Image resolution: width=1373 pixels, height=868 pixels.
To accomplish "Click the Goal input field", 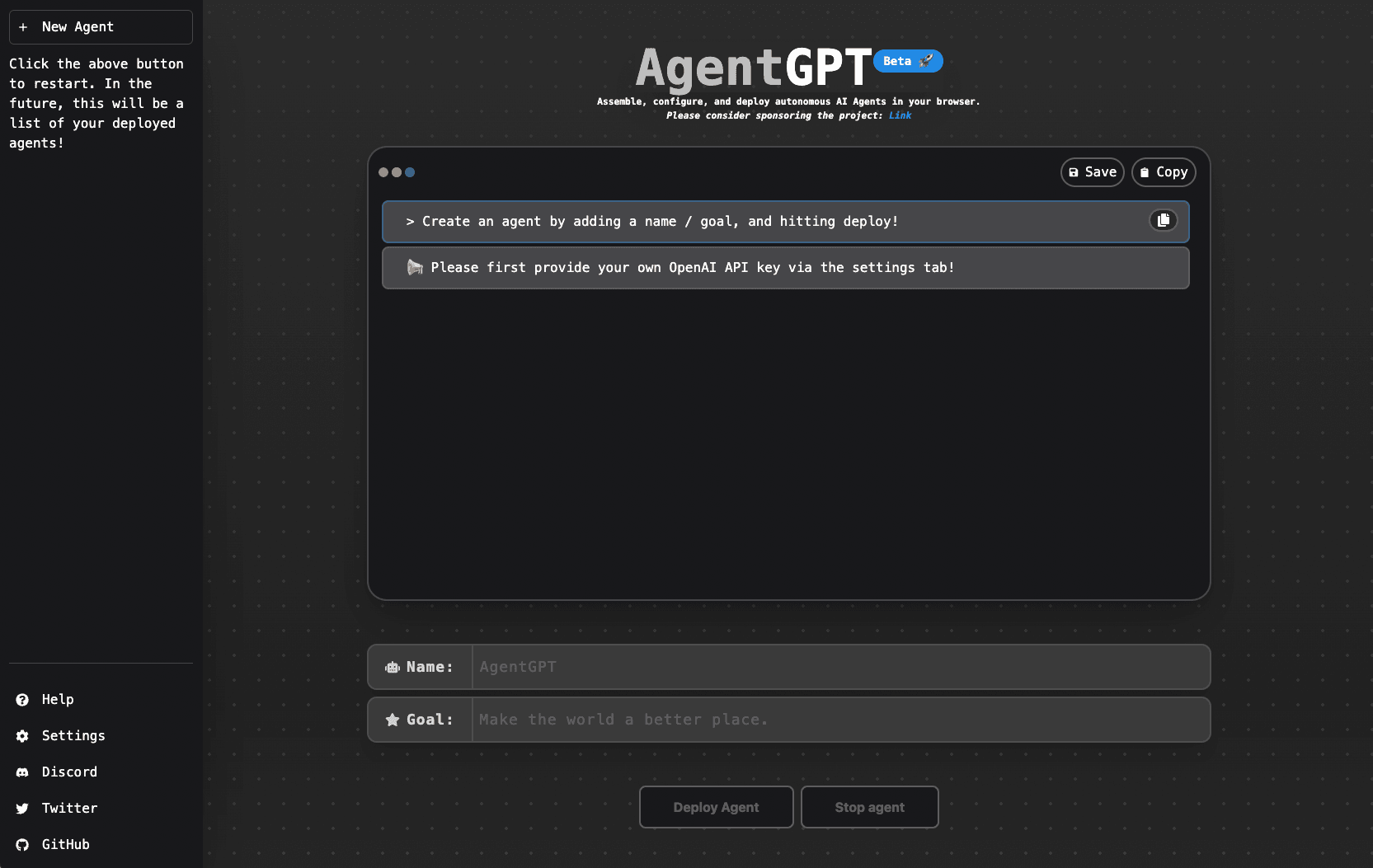I will (x=839, y=720).
